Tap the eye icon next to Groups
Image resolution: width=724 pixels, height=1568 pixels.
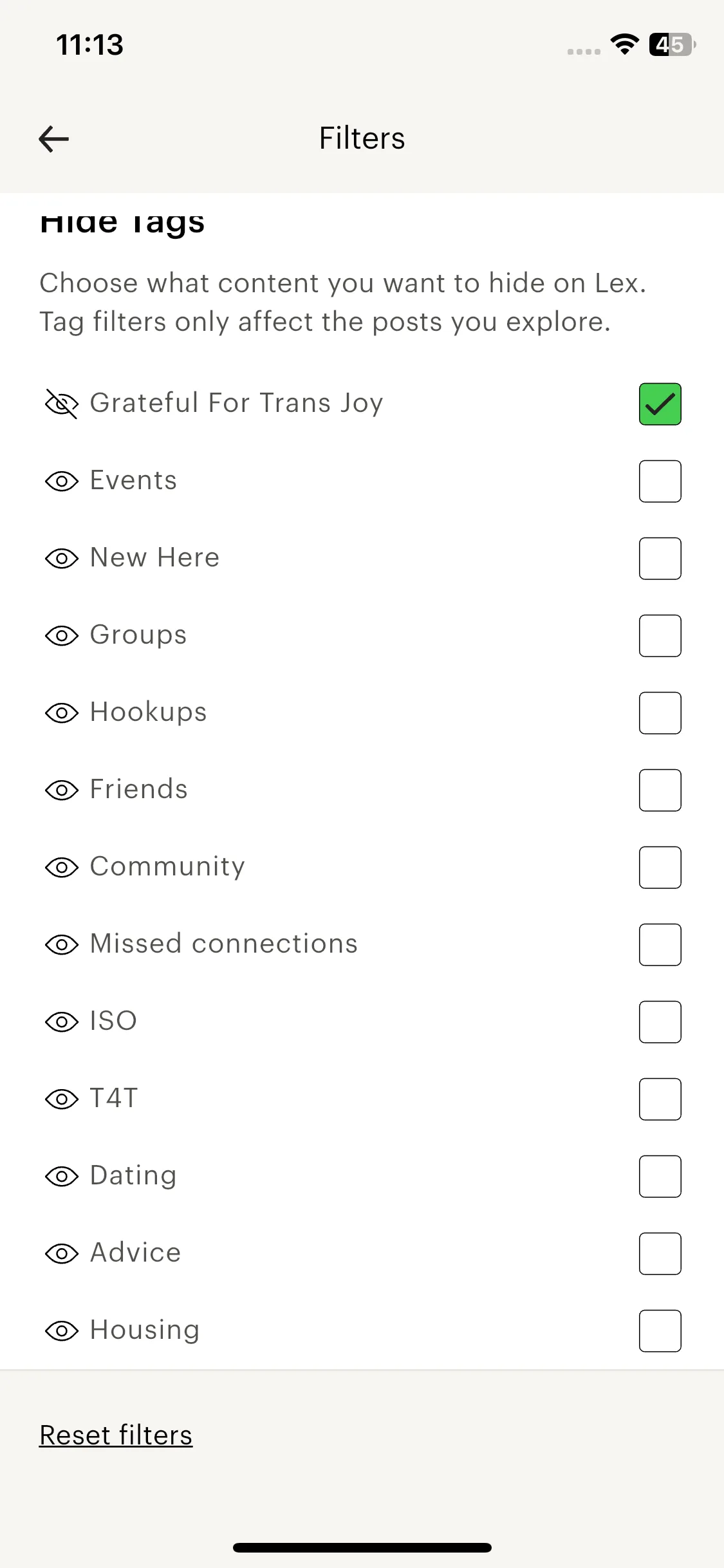click(x=62, y=635)
